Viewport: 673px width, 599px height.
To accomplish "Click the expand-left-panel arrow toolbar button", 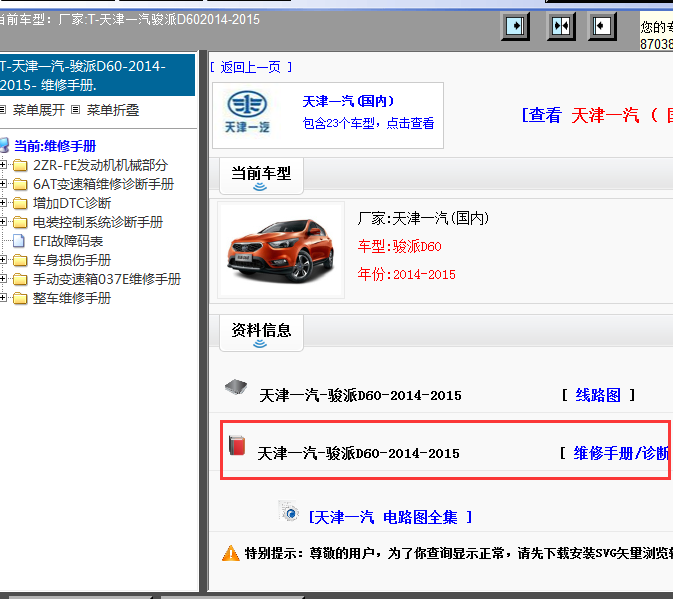I will point(602,26).
